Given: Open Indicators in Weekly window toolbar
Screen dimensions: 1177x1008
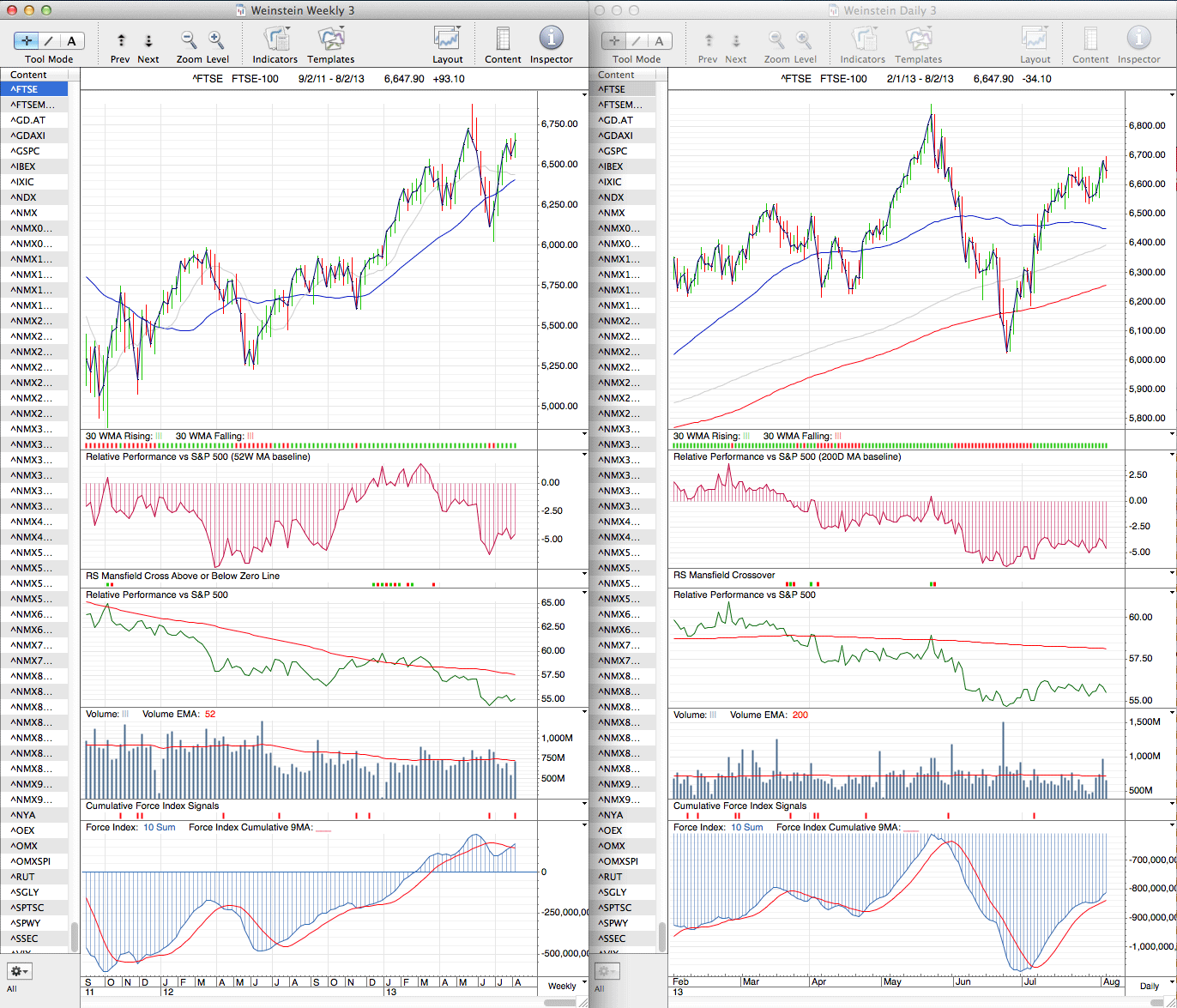Looking at the screenshot, I should (x=275, y=39).
